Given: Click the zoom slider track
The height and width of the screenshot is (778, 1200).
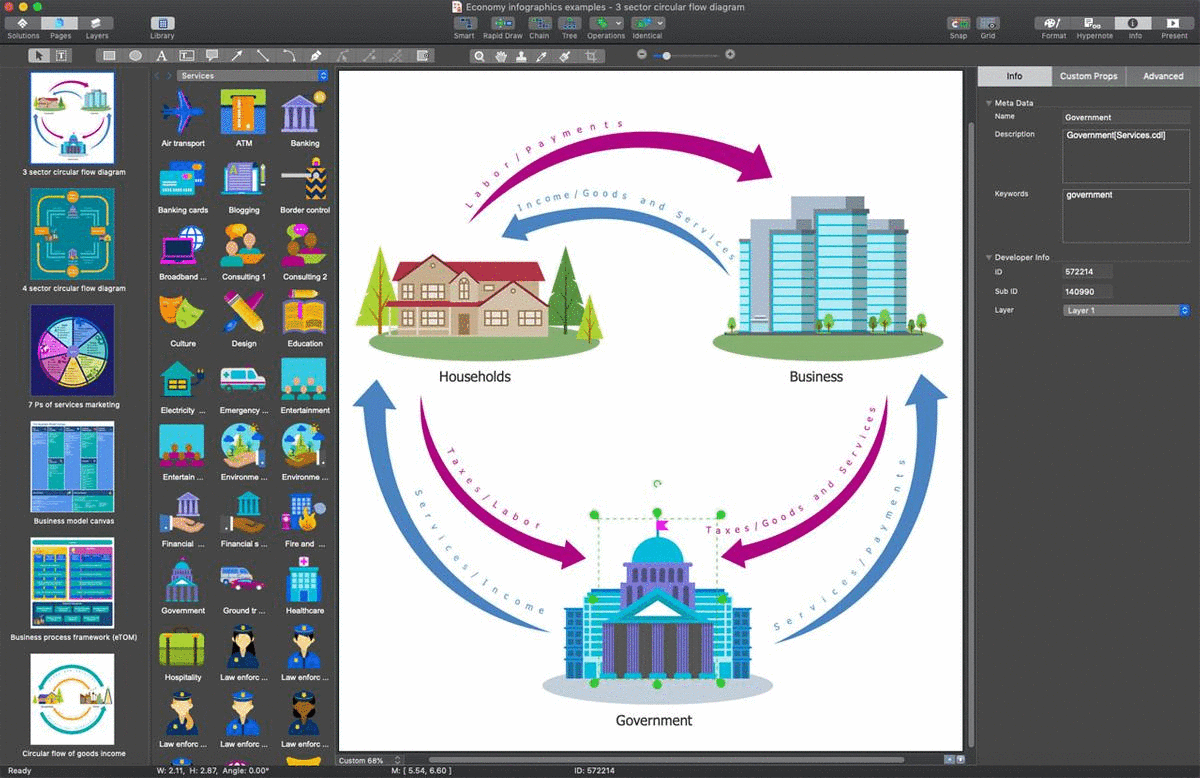Looking at the screenshot, I should [x=695, y=55].
